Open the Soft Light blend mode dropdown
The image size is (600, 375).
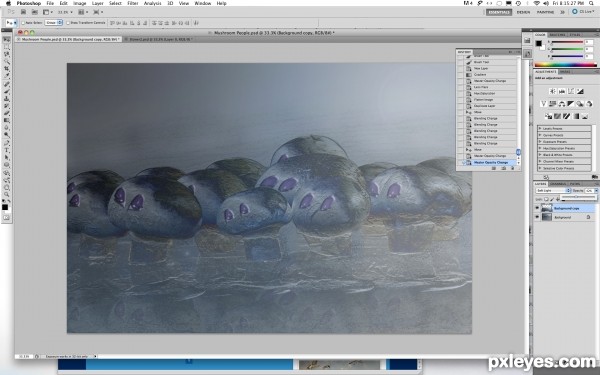click(554, 191)
